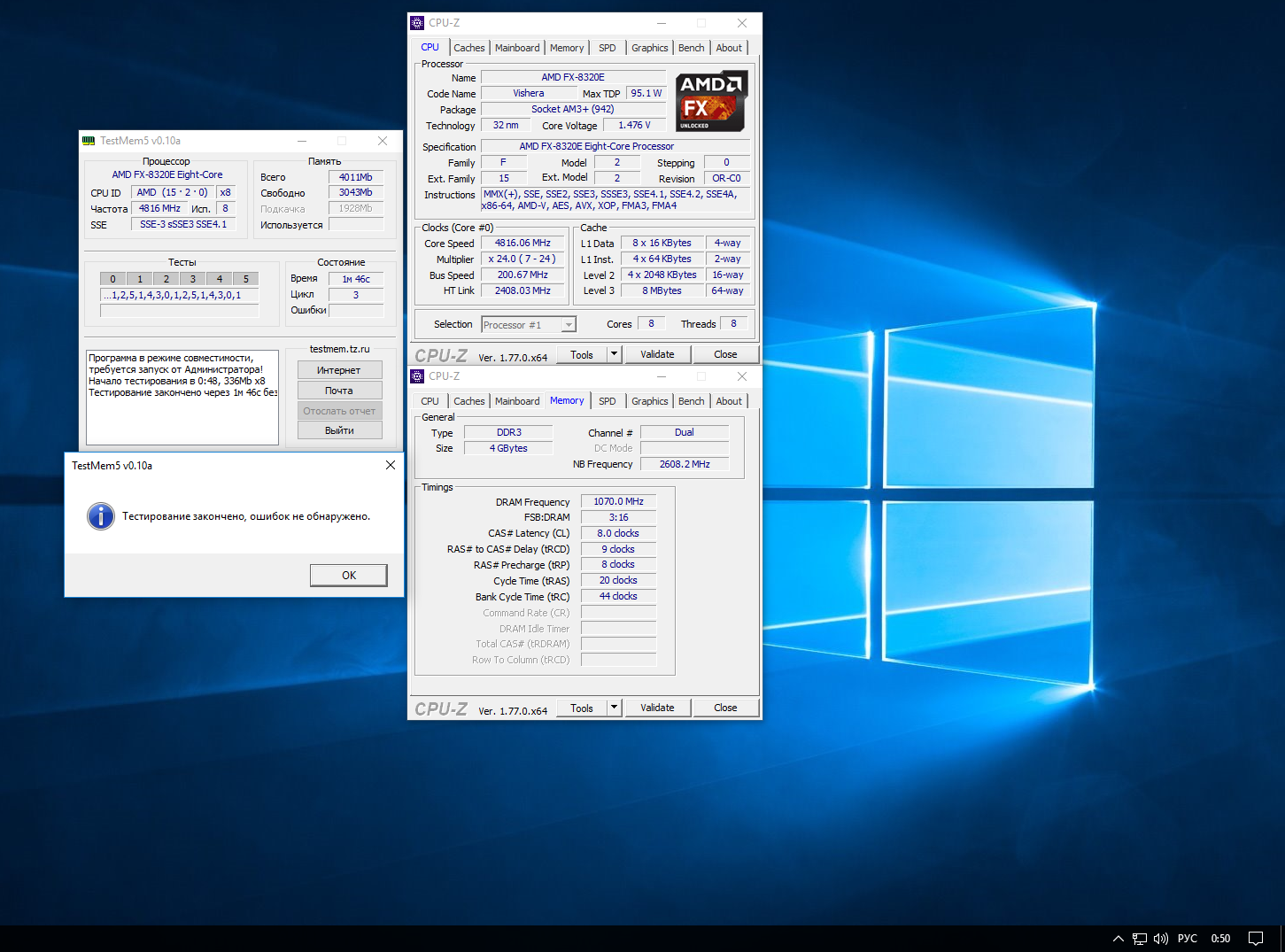
Task: Open the Processor #1 selection dropdown
Action: 529,325
